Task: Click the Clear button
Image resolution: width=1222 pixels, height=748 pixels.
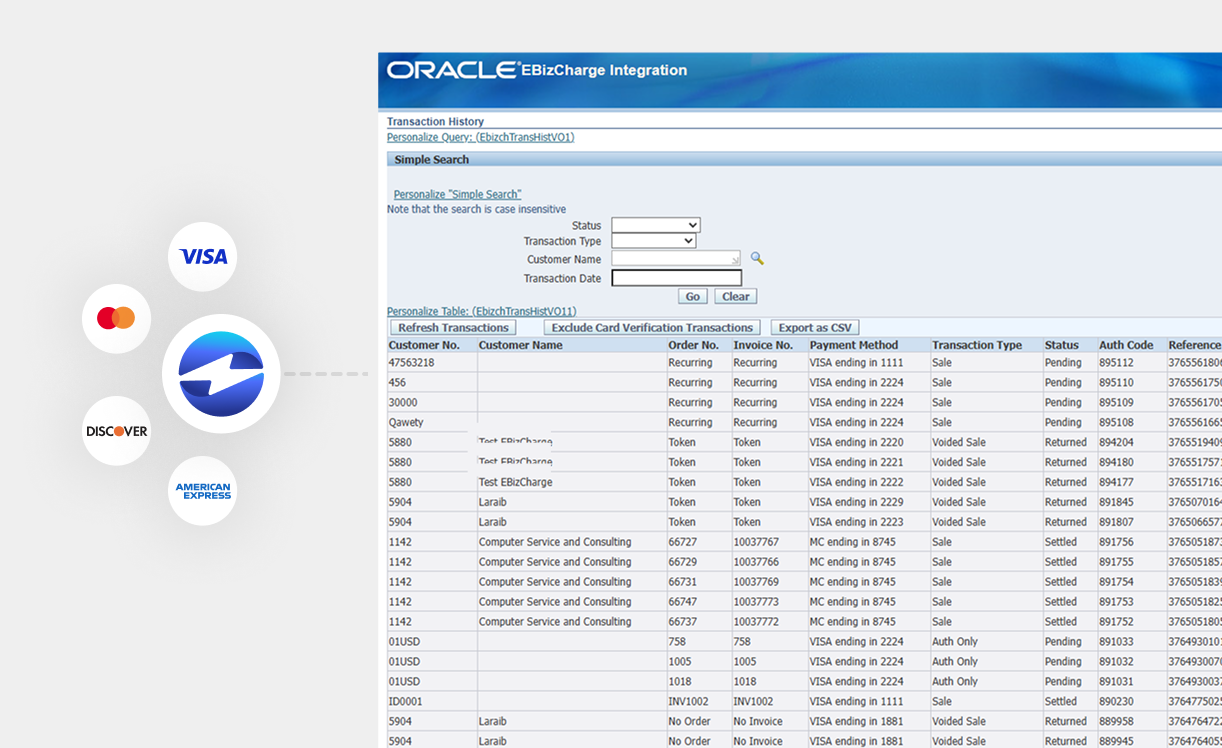Action: point(736,297)
